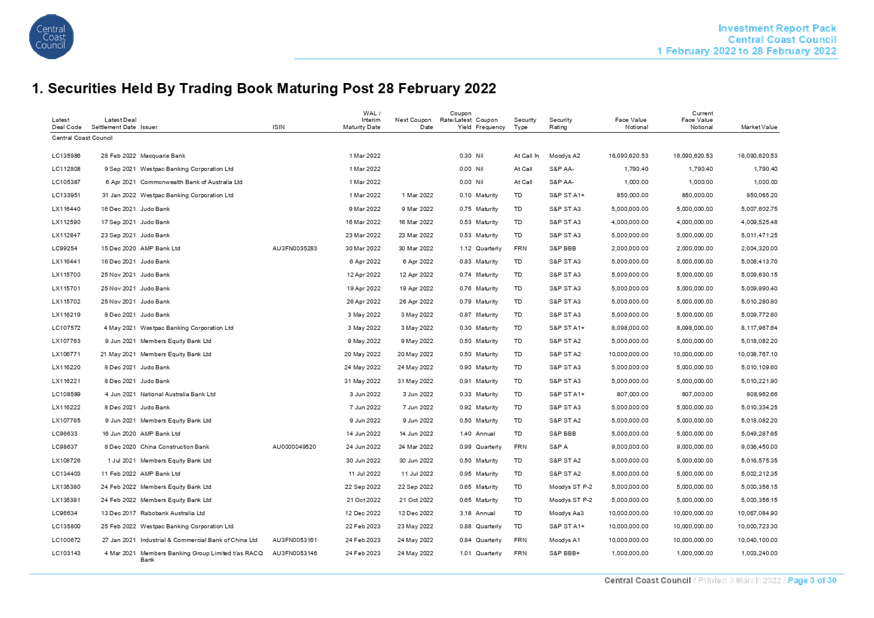The width and height of the screenshot is (874, 618).
Task: Select the first data row's deal code
Action: click(x=65, y=156)
